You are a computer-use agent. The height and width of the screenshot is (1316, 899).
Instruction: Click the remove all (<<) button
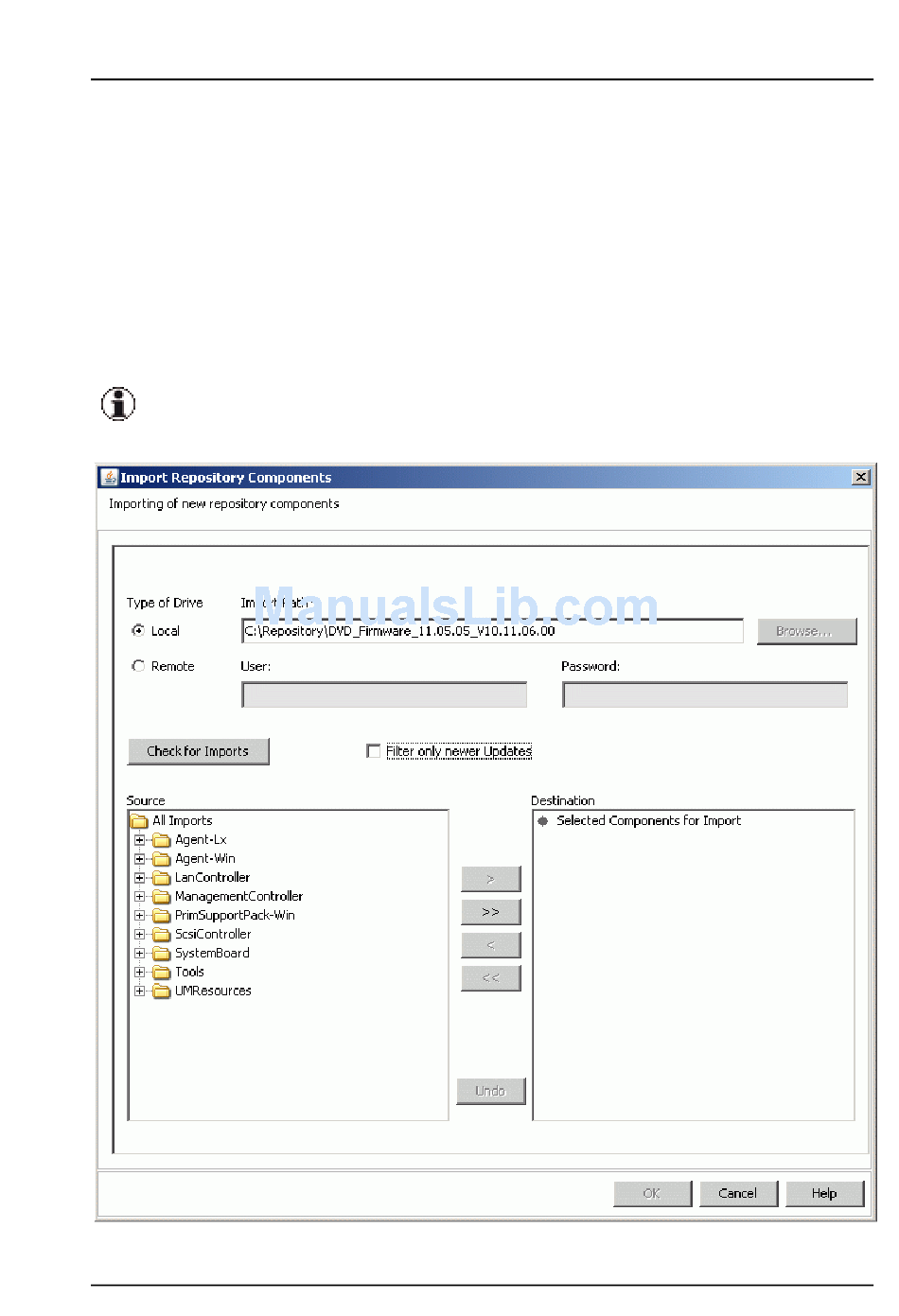(x=490, y=978)
